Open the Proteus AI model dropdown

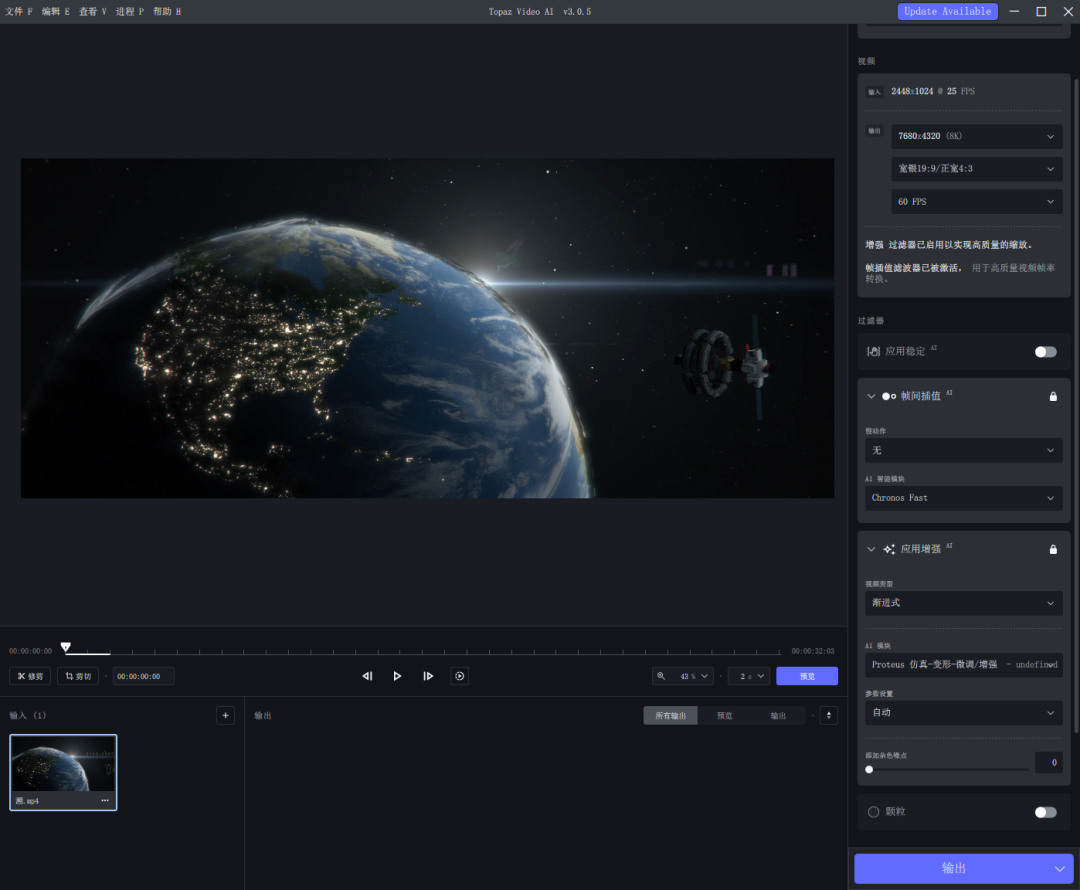click(964, 665)
